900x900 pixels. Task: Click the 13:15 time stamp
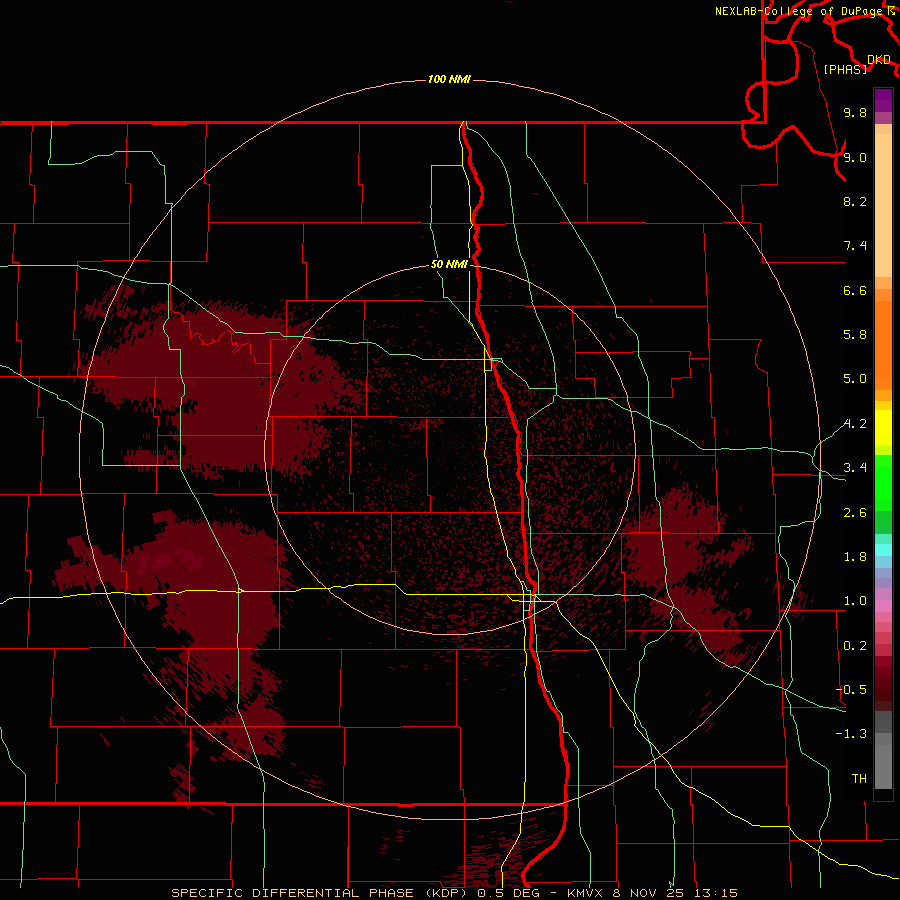coord(716,893)
